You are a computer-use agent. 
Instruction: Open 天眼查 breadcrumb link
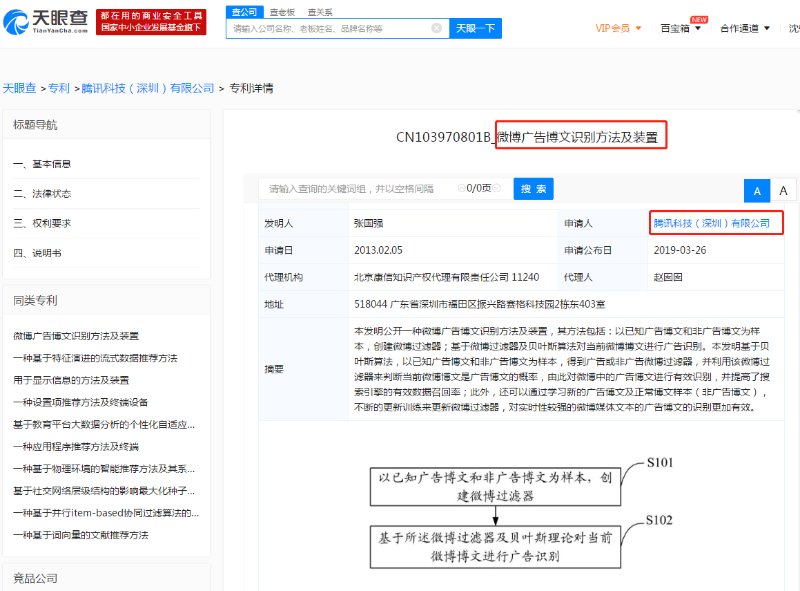tap(19, 88)
